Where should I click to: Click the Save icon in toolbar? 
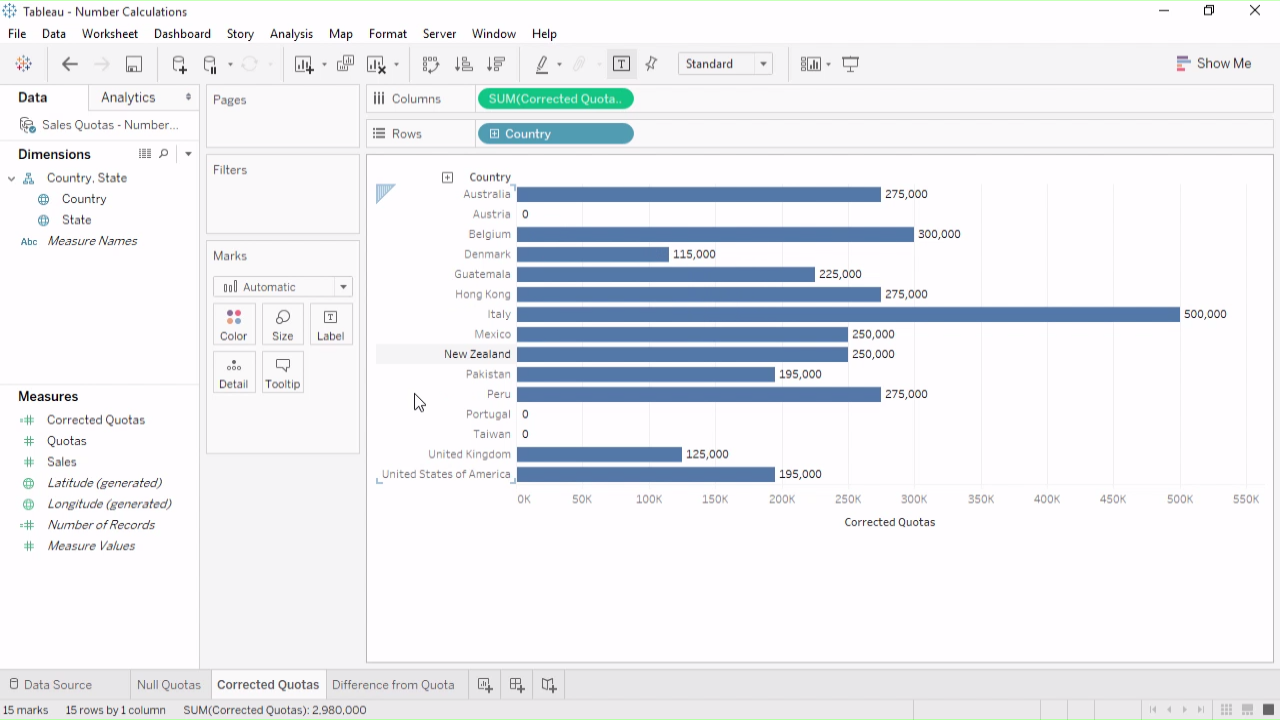click(133, 64)
